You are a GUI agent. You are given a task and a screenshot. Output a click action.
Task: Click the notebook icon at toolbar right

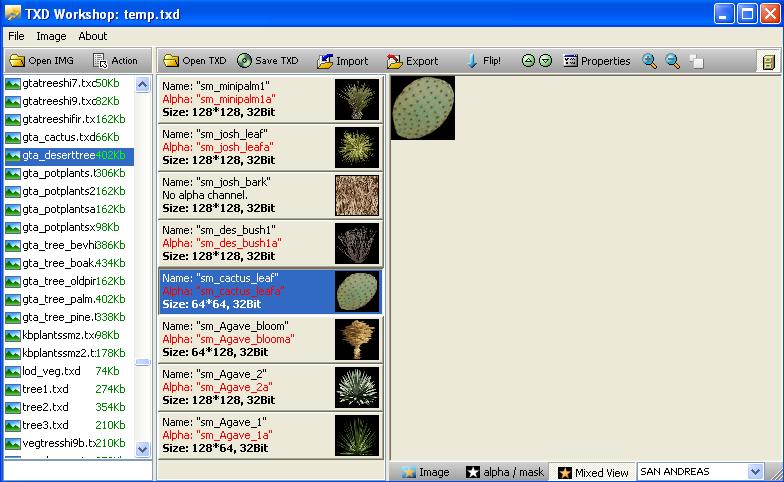(768, 61)
